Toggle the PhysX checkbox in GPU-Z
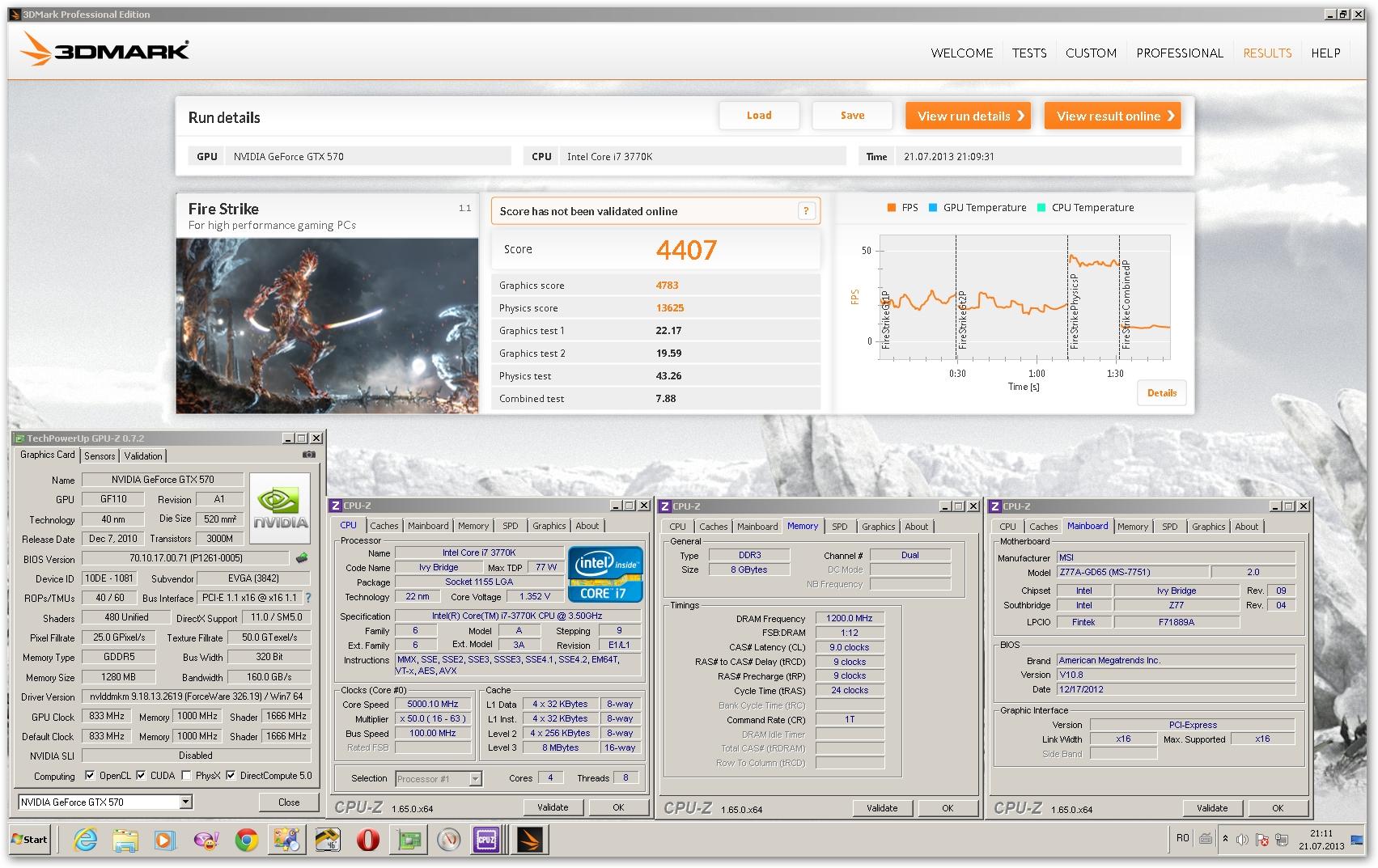Viewport: 1378px width, 868px height. pos(186,775)
